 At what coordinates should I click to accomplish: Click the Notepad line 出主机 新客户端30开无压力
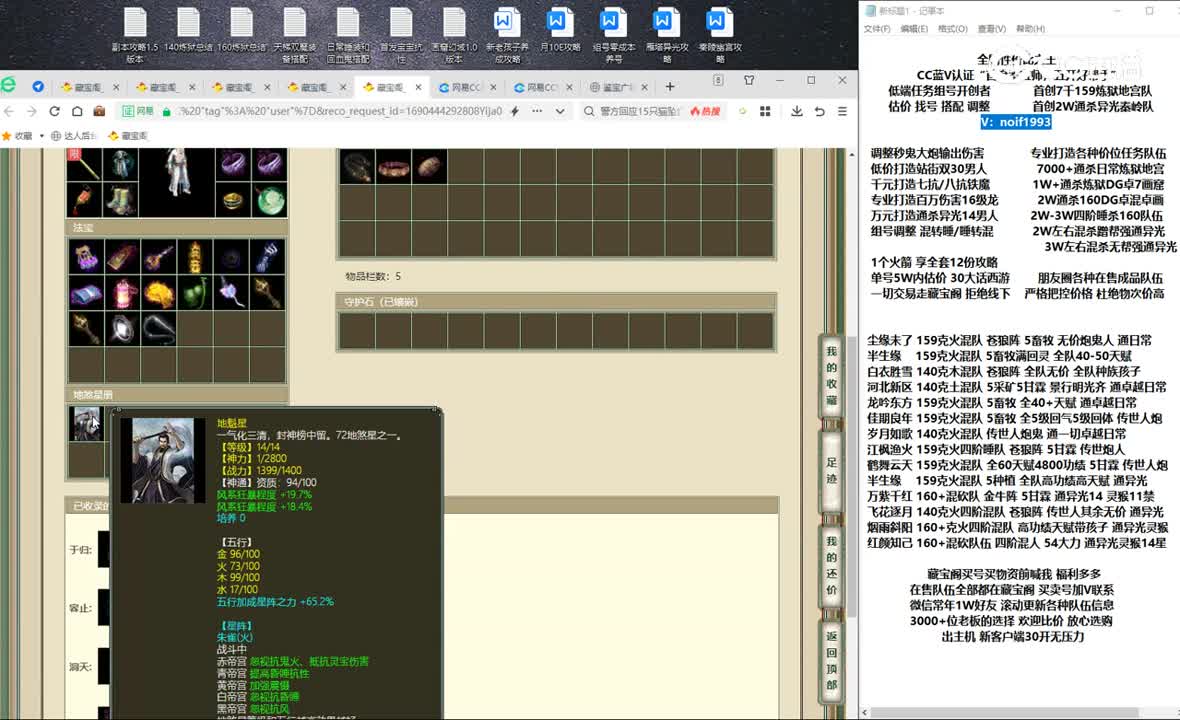point(1013,636)
